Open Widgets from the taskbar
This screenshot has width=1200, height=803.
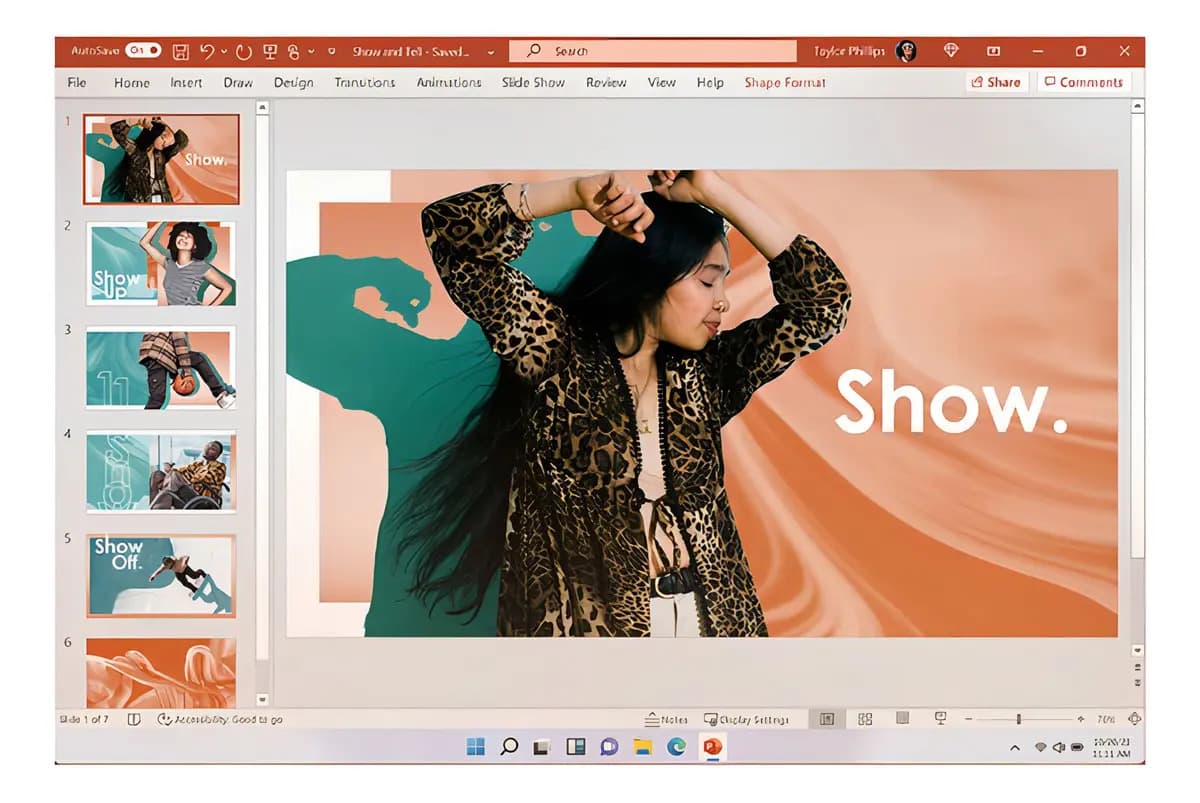point(576,746)
